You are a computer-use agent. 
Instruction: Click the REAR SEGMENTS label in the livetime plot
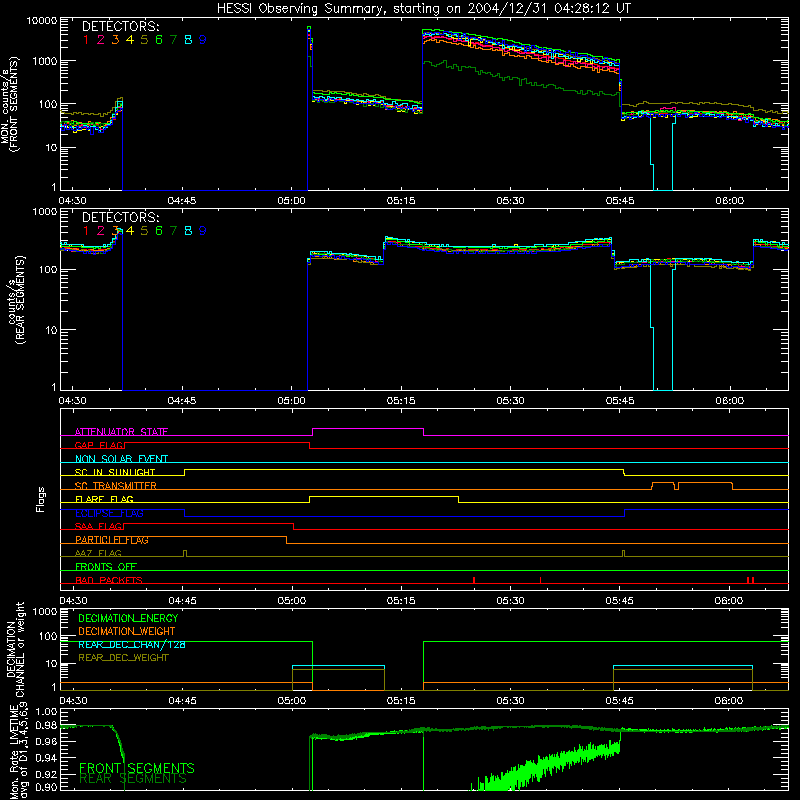(133, 779)
